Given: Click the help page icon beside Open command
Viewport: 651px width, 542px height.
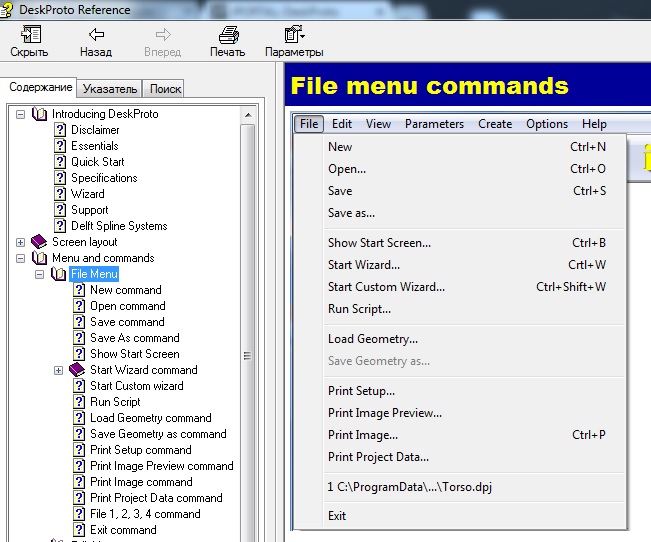Looking at the screenshot, I should tap(79, 306).
